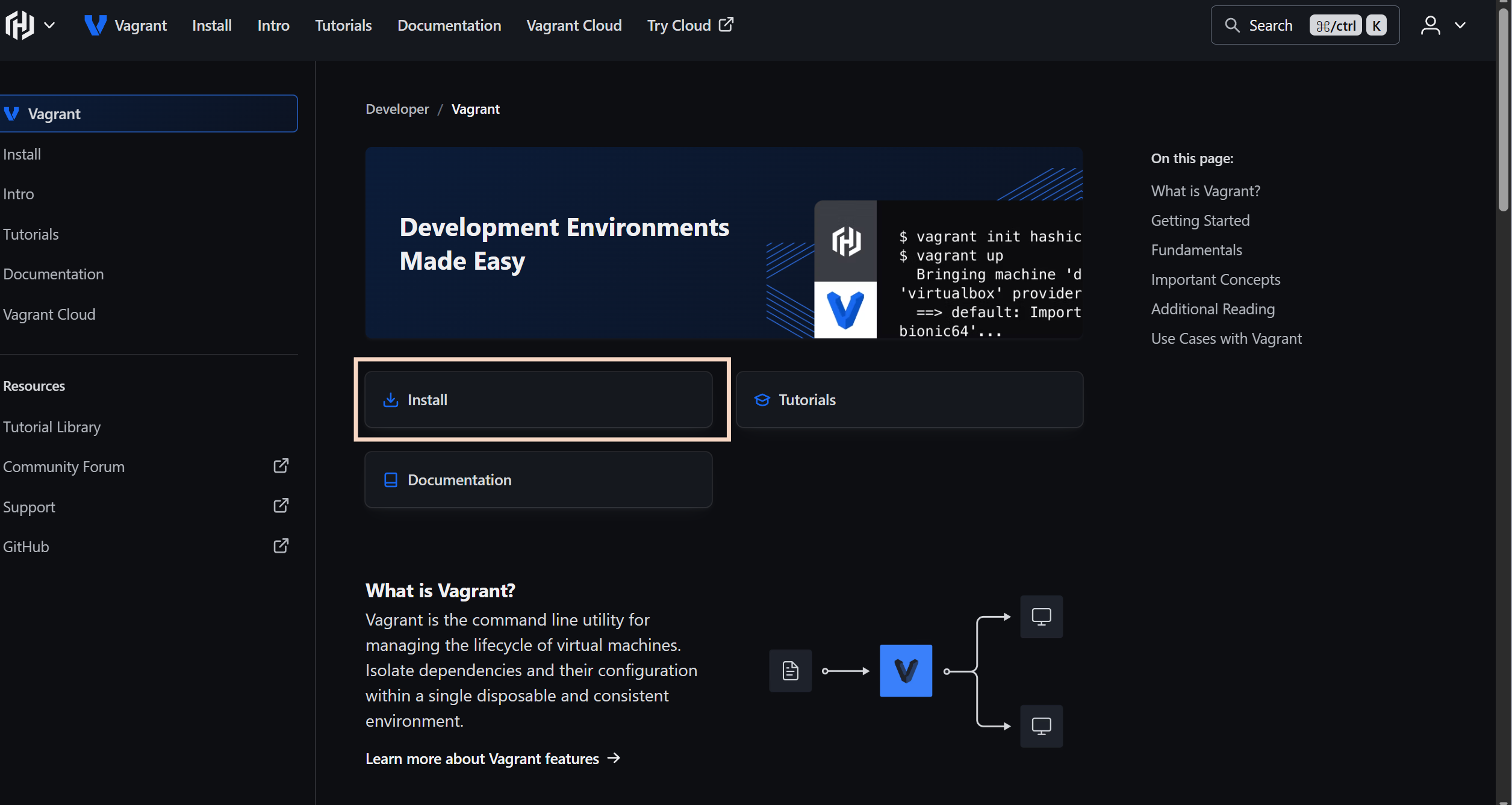Image resolution: width=1512 pixels, height=805 pixels.
Task: Click the Vagrant V icon in the sidebar
Action: [x=11, y=114]
